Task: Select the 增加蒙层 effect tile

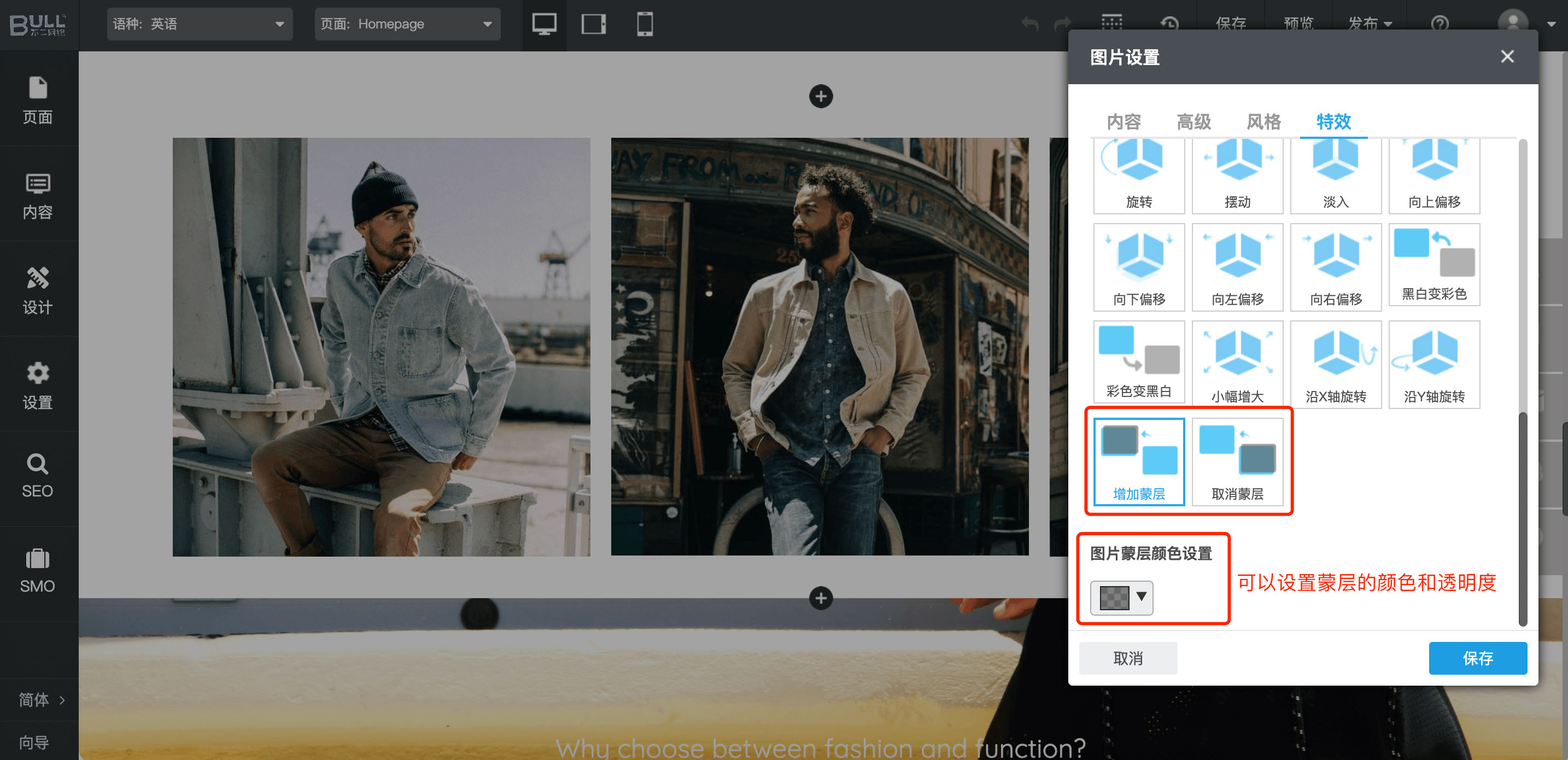Action: point(1138,461)
